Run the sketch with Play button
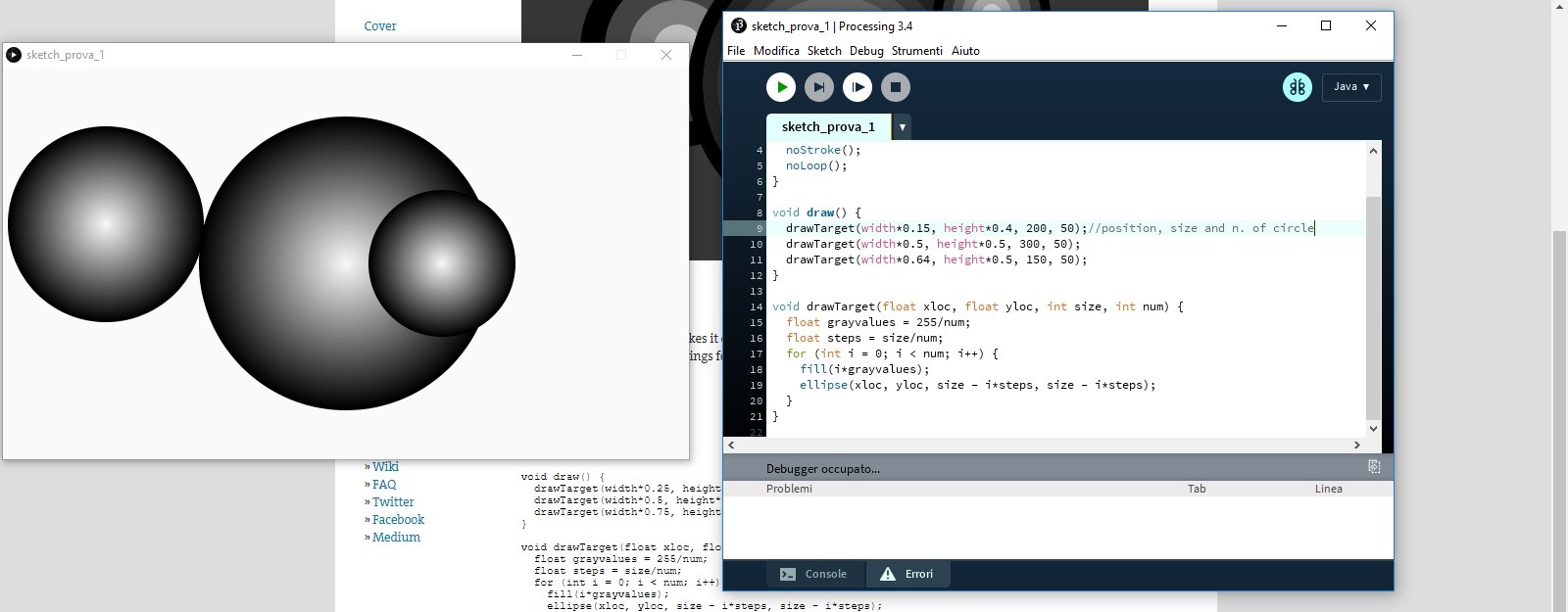The height and width of the screenshot is (612, 1568). tap(781, 87)
